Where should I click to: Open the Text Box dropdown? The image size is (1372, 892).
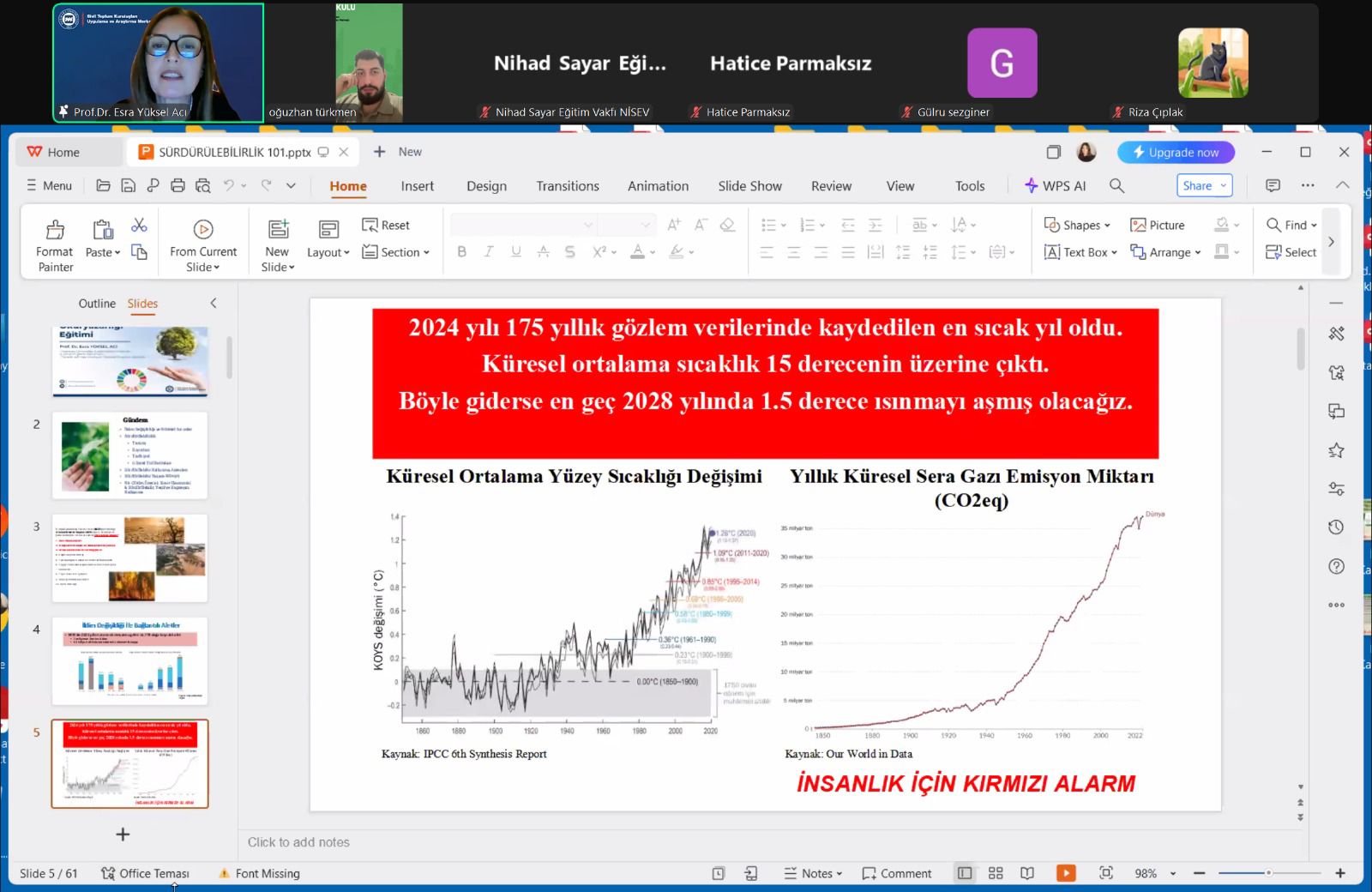1080,252
